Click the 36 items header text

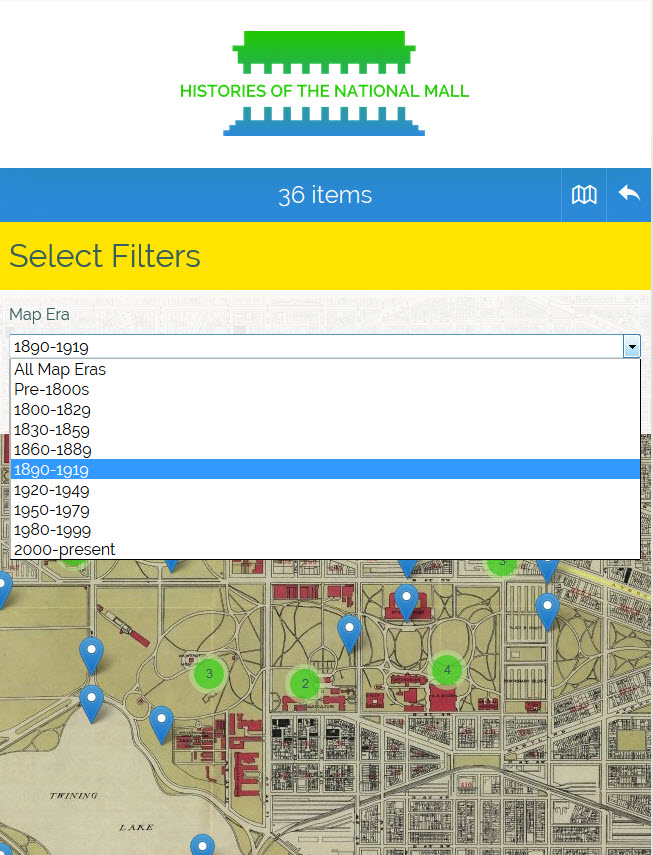[x=325, y=195]
